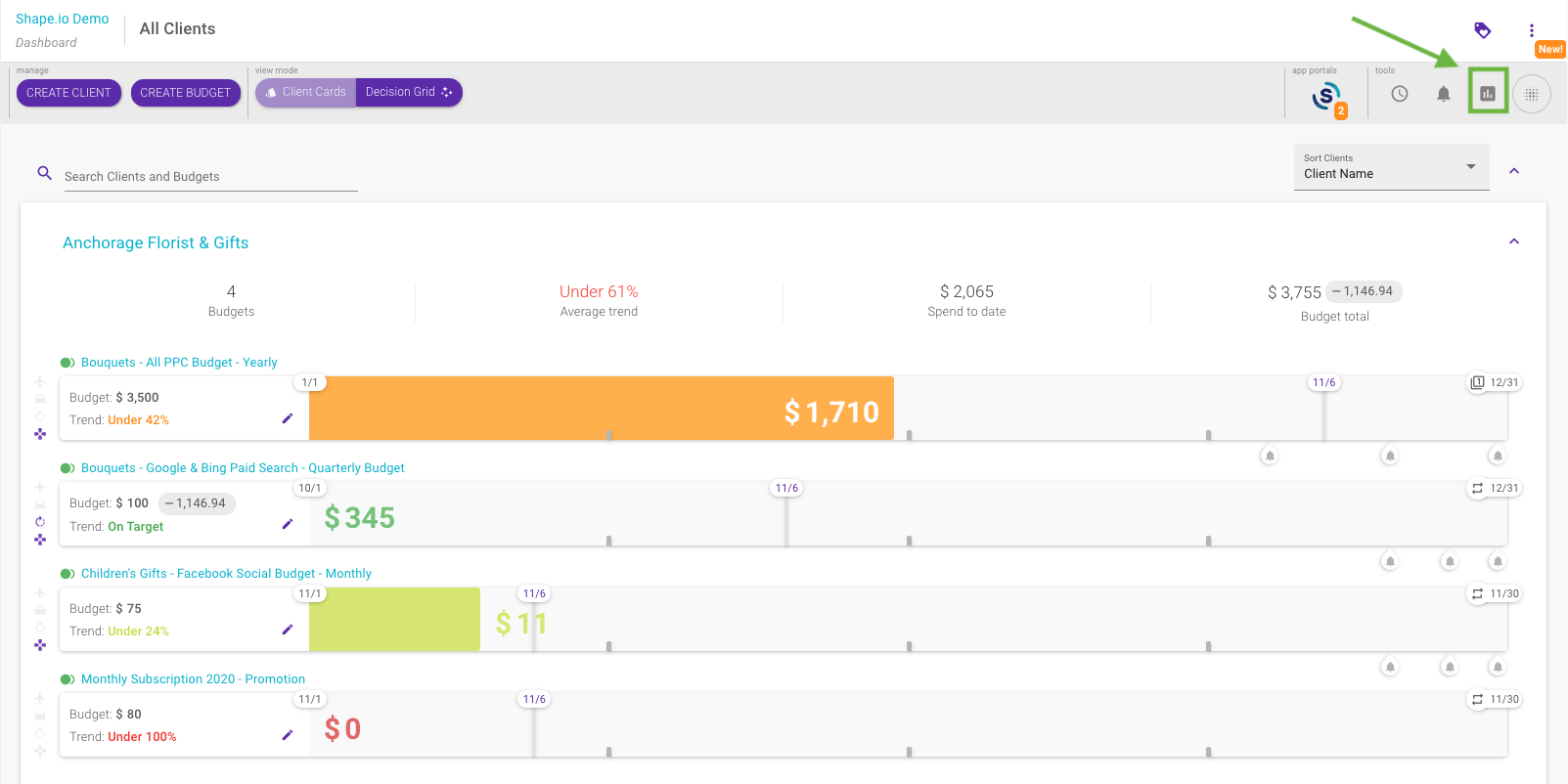Click the purple heart tag icon
Viewport: 1568px width, 784px height.
click(x=1483, y=30)
